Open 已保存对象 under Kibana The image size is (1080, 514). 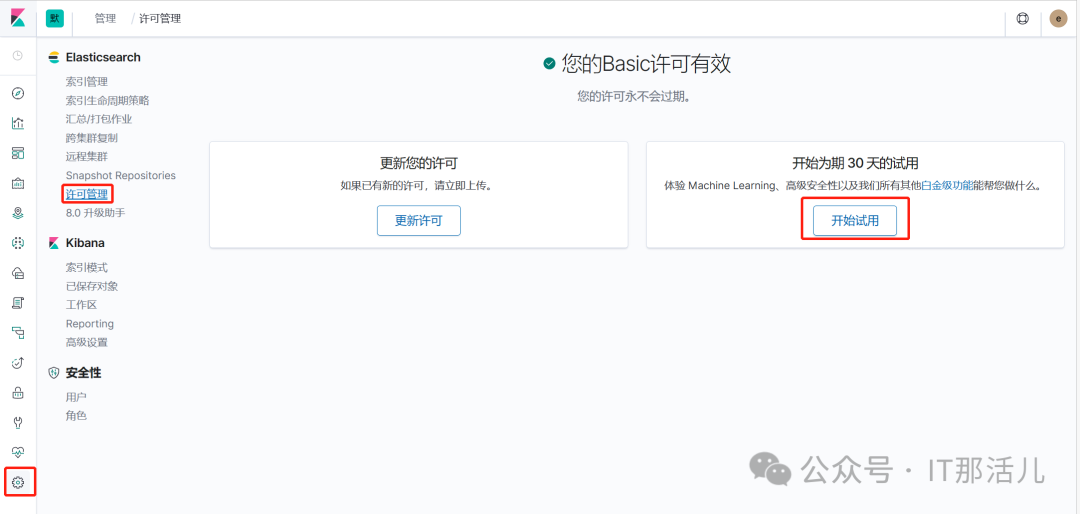click(92, 286)
